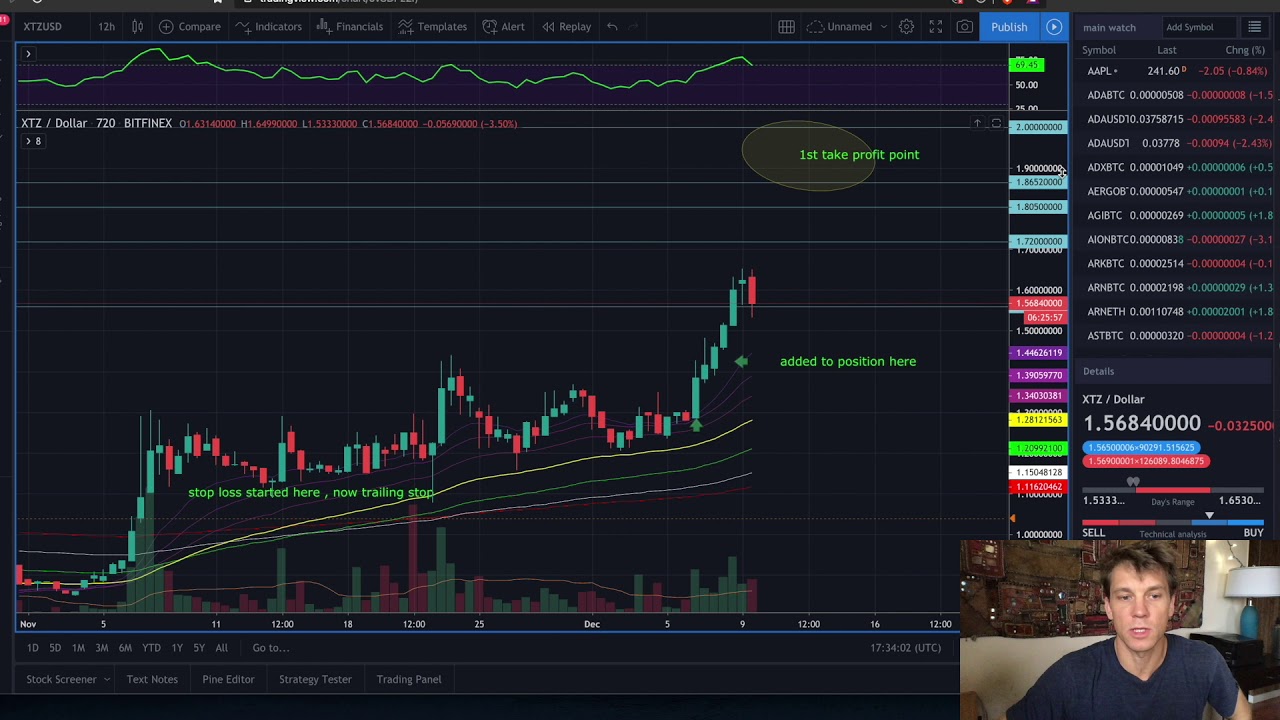Open the indicator Templates menu
1280x720 pixels.
pos(432,27)
